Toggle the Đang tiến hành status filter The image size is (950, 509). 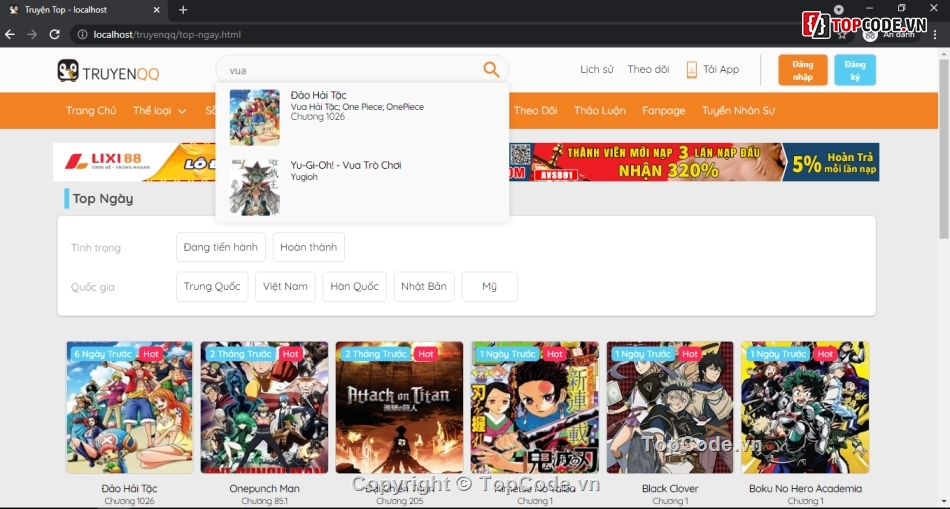click(x=220, y=247)
